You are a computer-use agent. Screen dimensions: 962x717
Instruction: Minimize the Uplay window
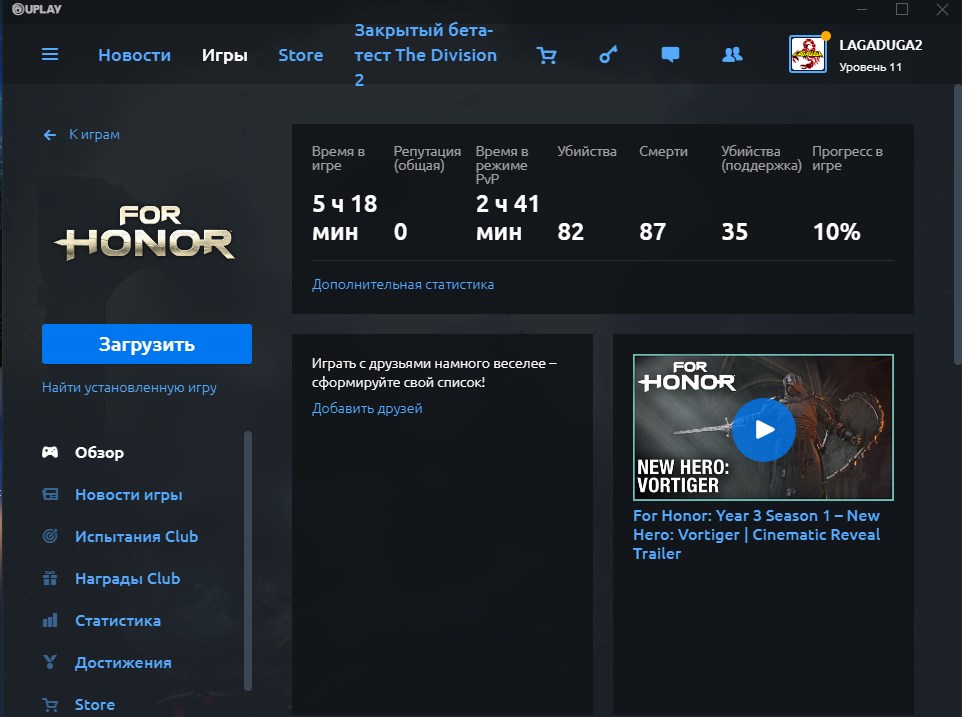click(862, 9)
